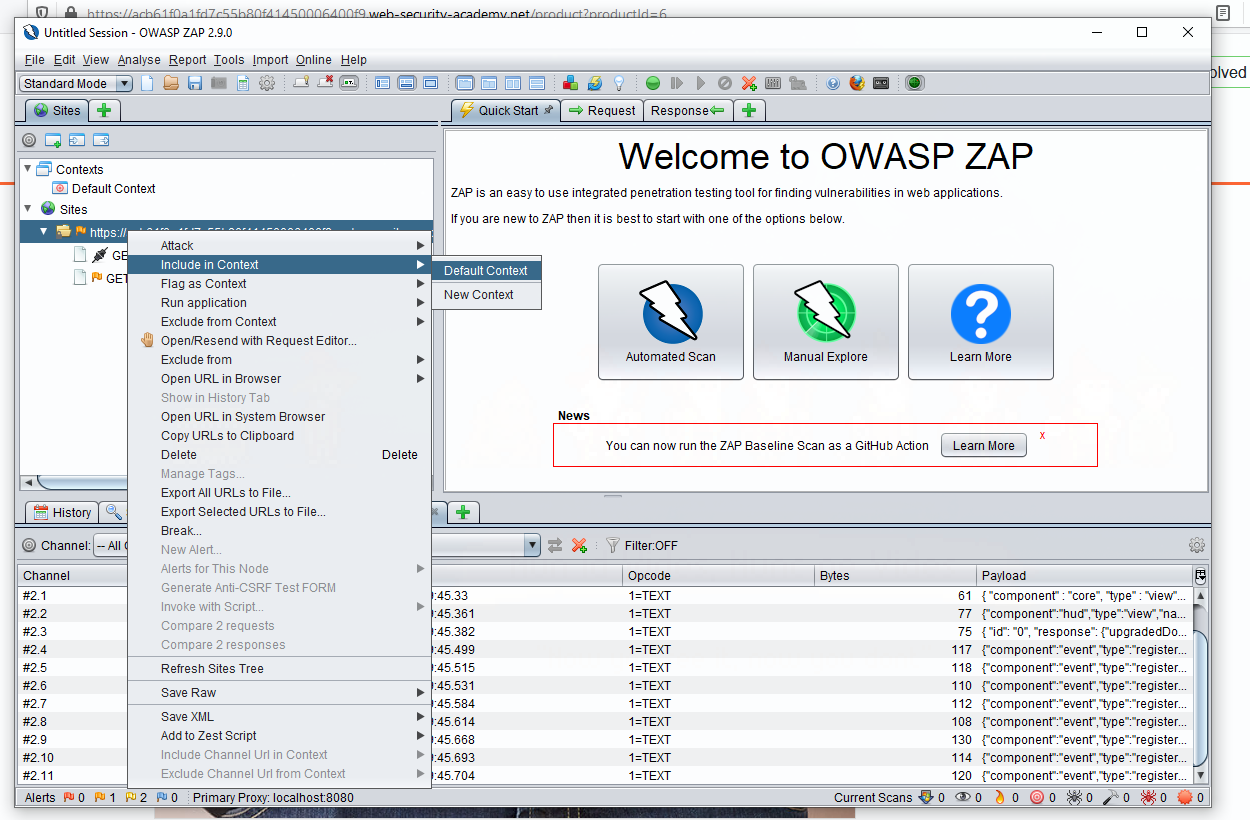Click the green break-on-all-requests circle
Viewport: 1250px width, 820px height.
pos(653,84)
